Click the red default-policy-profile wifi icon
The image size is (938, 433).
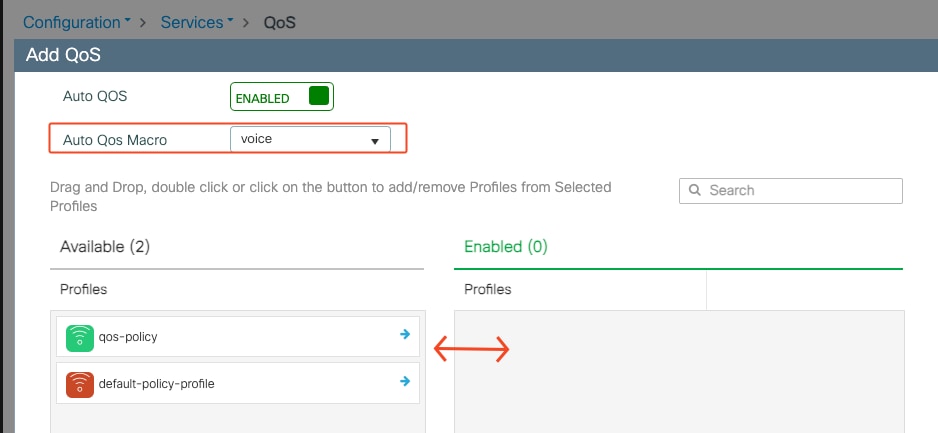click(80, 384)
